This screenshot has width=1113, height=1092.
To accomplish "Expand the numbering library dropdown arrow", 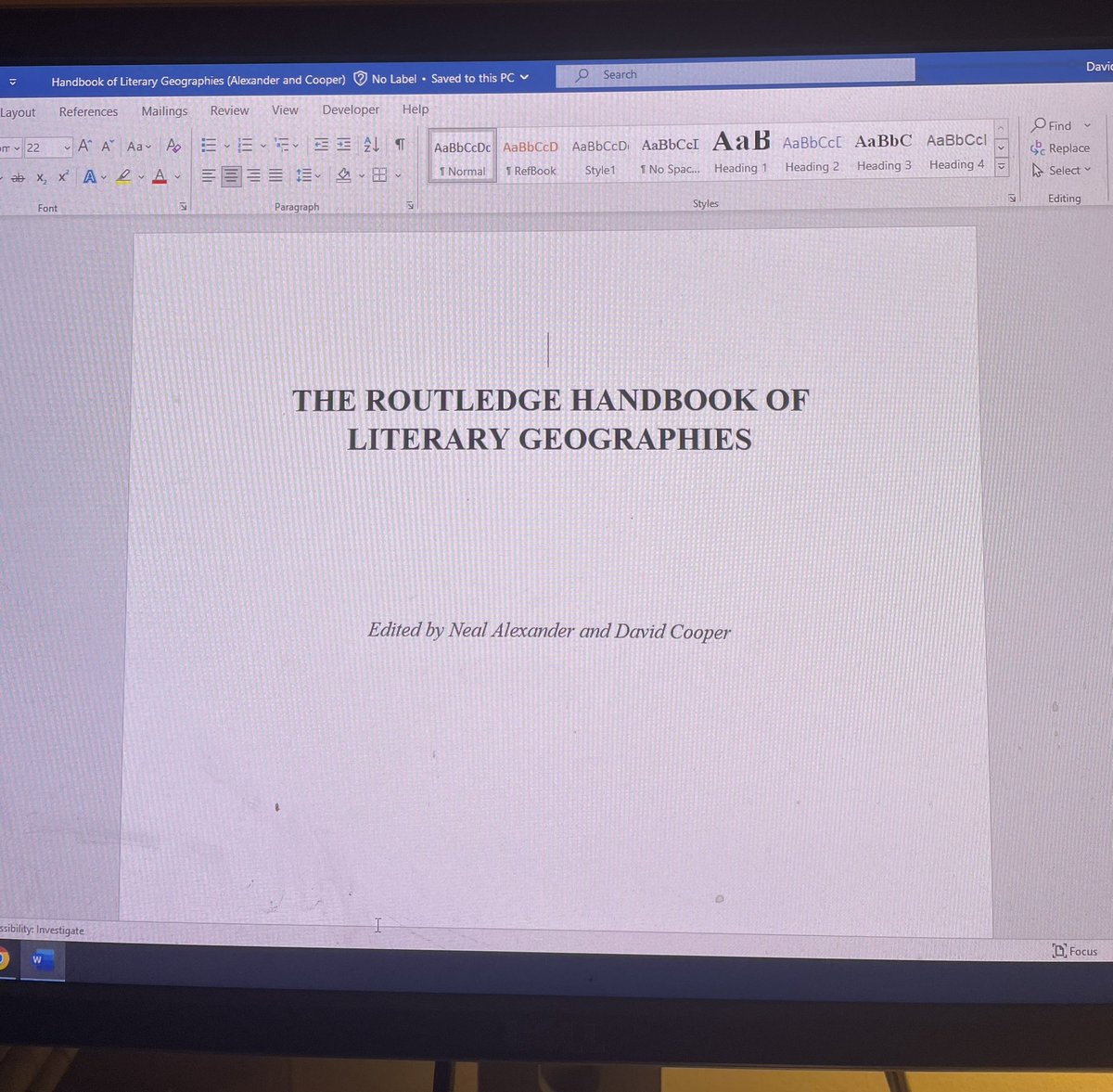I will point(263,146).
